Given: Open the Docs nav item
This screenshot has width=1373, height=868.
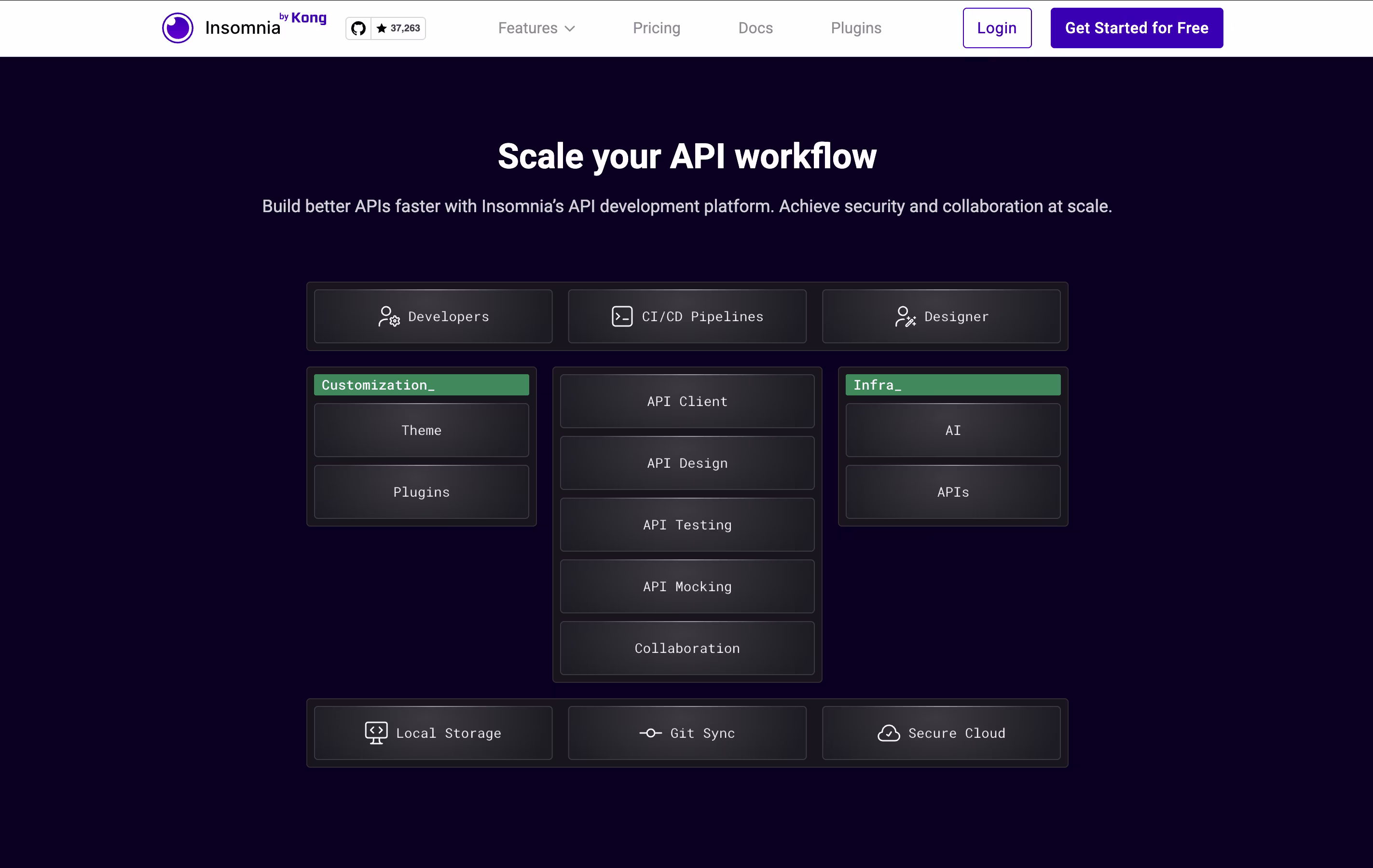Looking at the screenshot, I should [755, 28].
